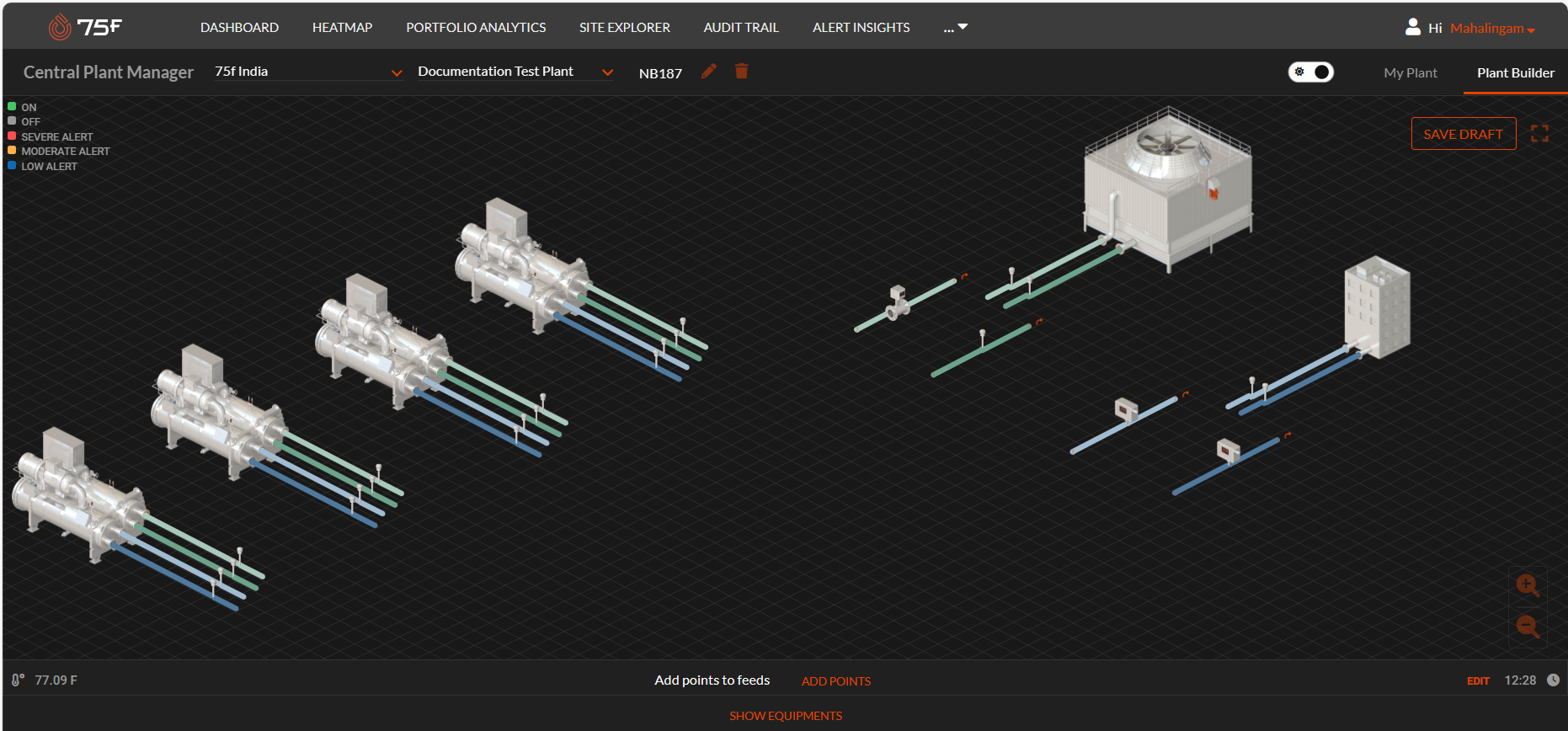Click the pencil edit icon beside NB187
Image resolution: width=1568 pixels, height=731 pixels.
[x=709, y=72]
